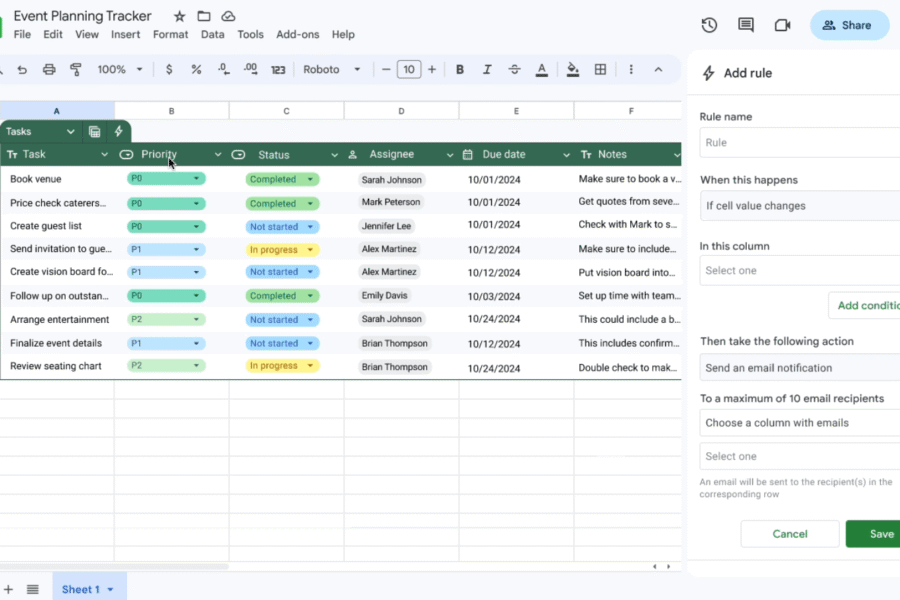Open the Priority column dropdown arrow

[x=218, y=154]
